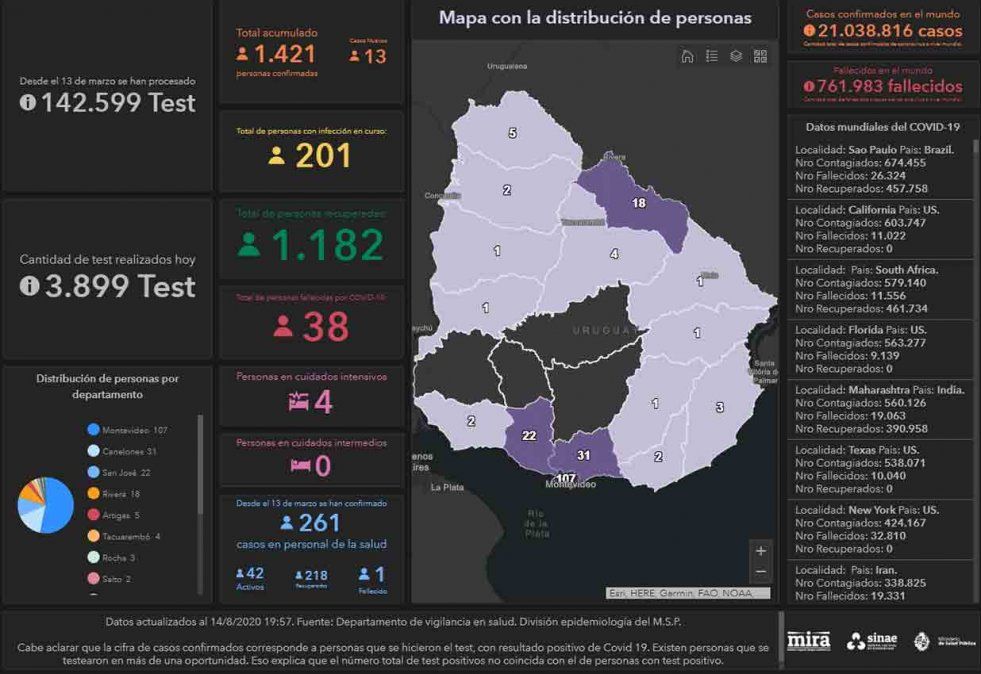Click the intensive care bed icon
The image size is (981, 674).
tap(298, 402)
